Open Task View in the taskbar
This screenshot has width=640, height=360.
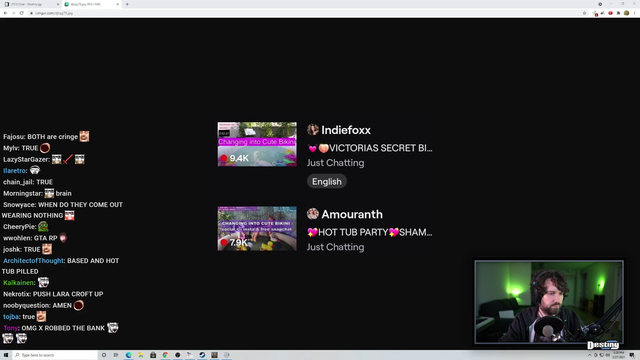(x=116, y=355)
